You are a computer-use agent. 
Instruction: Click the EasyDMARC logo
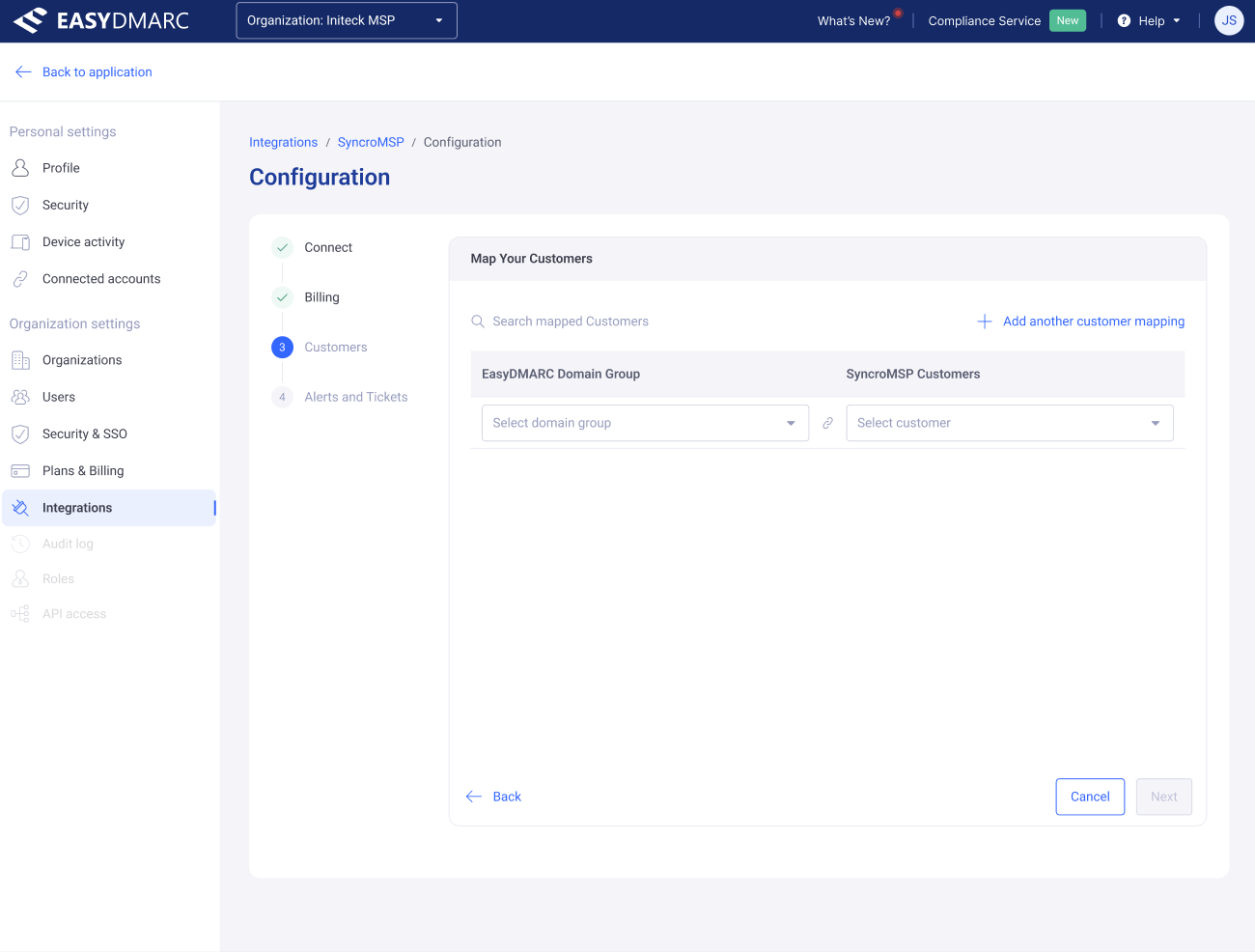[x=100, y=20]
